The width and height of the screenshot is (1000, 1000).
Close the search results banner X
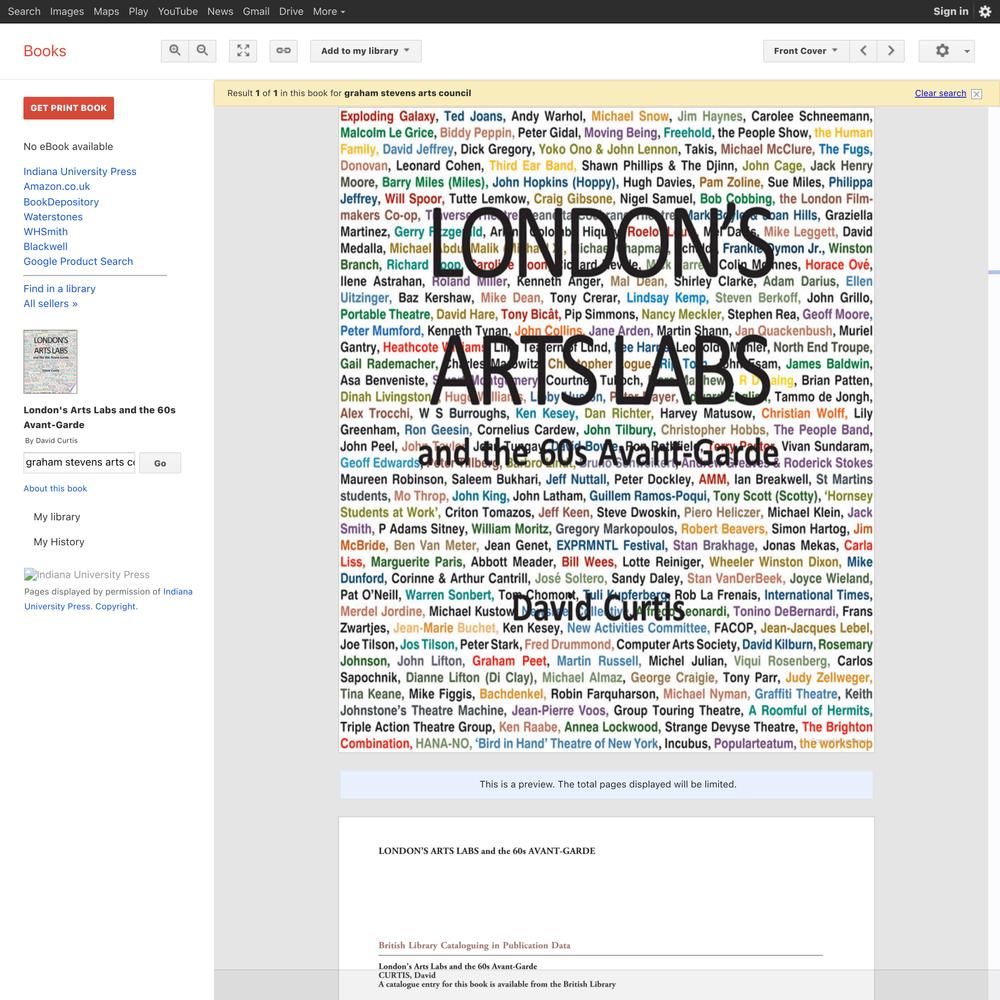(976, 94)
